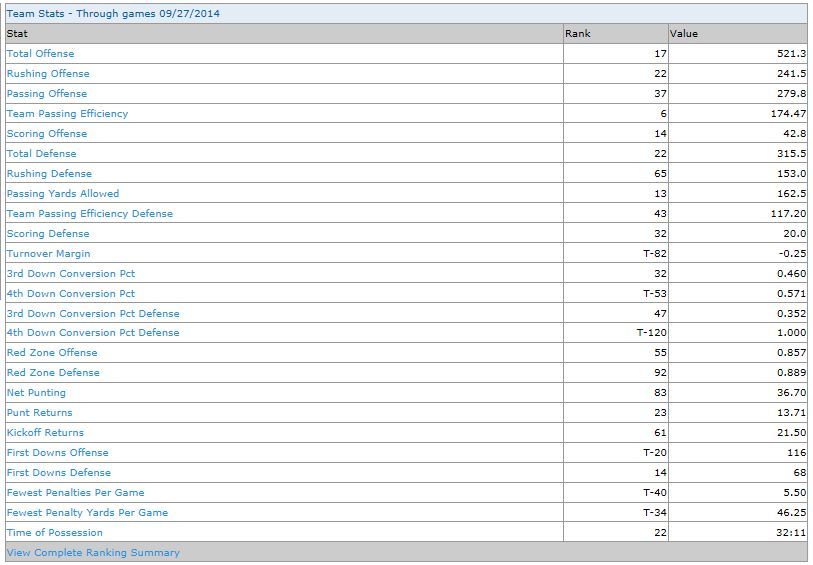Select the Turnover Margin value -0.25

[792, 253]
